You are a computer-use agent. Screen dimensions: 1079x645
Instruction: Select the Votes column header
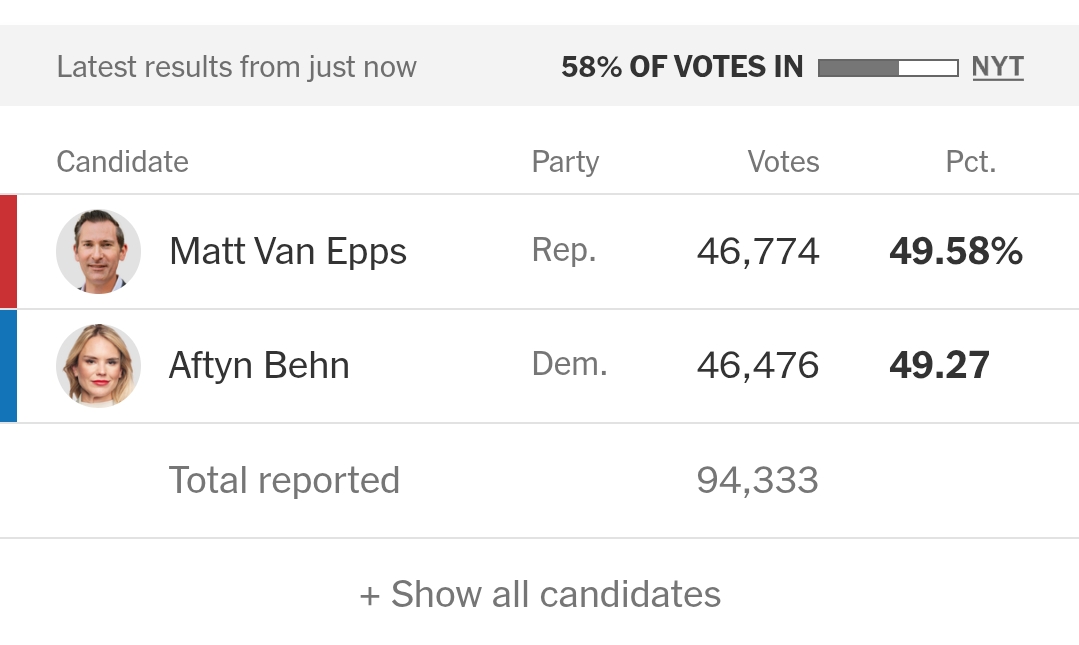click(783, 162)
